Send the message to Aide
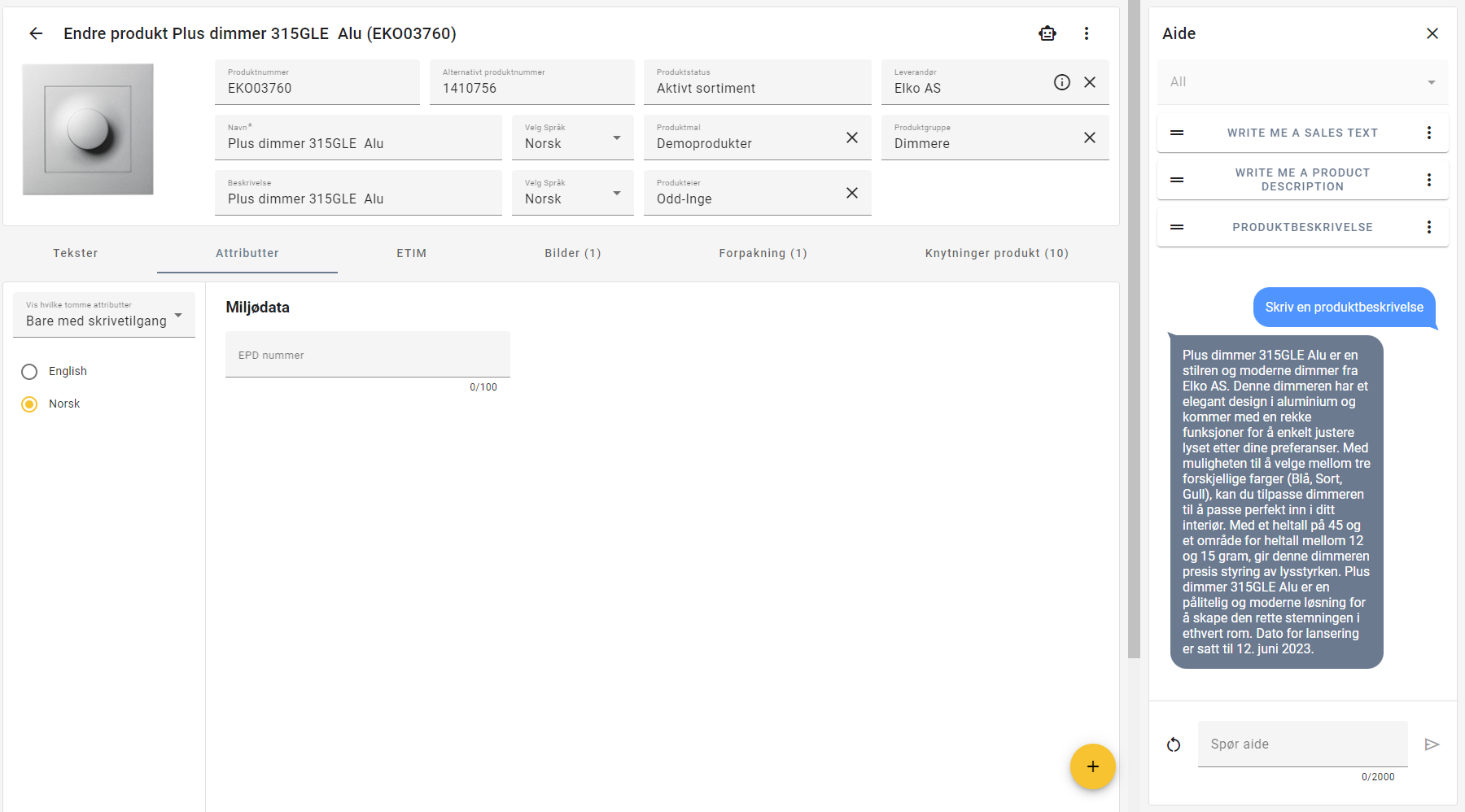This screenshot has height=812, width=1465. pyautogui.click(x=1432, y=744)
